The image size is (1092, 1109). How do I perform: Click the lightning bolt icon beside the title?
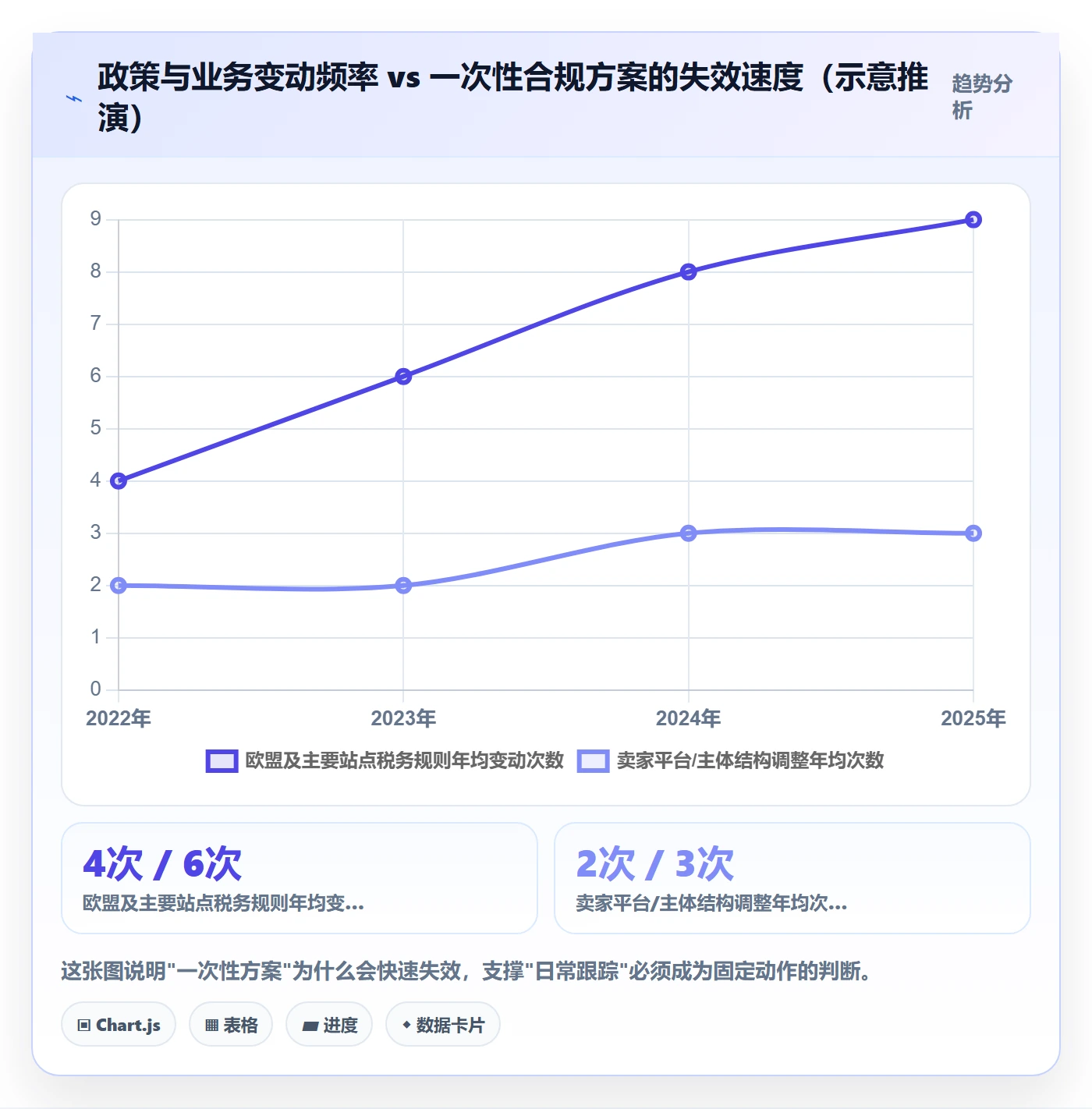(74, 98)
